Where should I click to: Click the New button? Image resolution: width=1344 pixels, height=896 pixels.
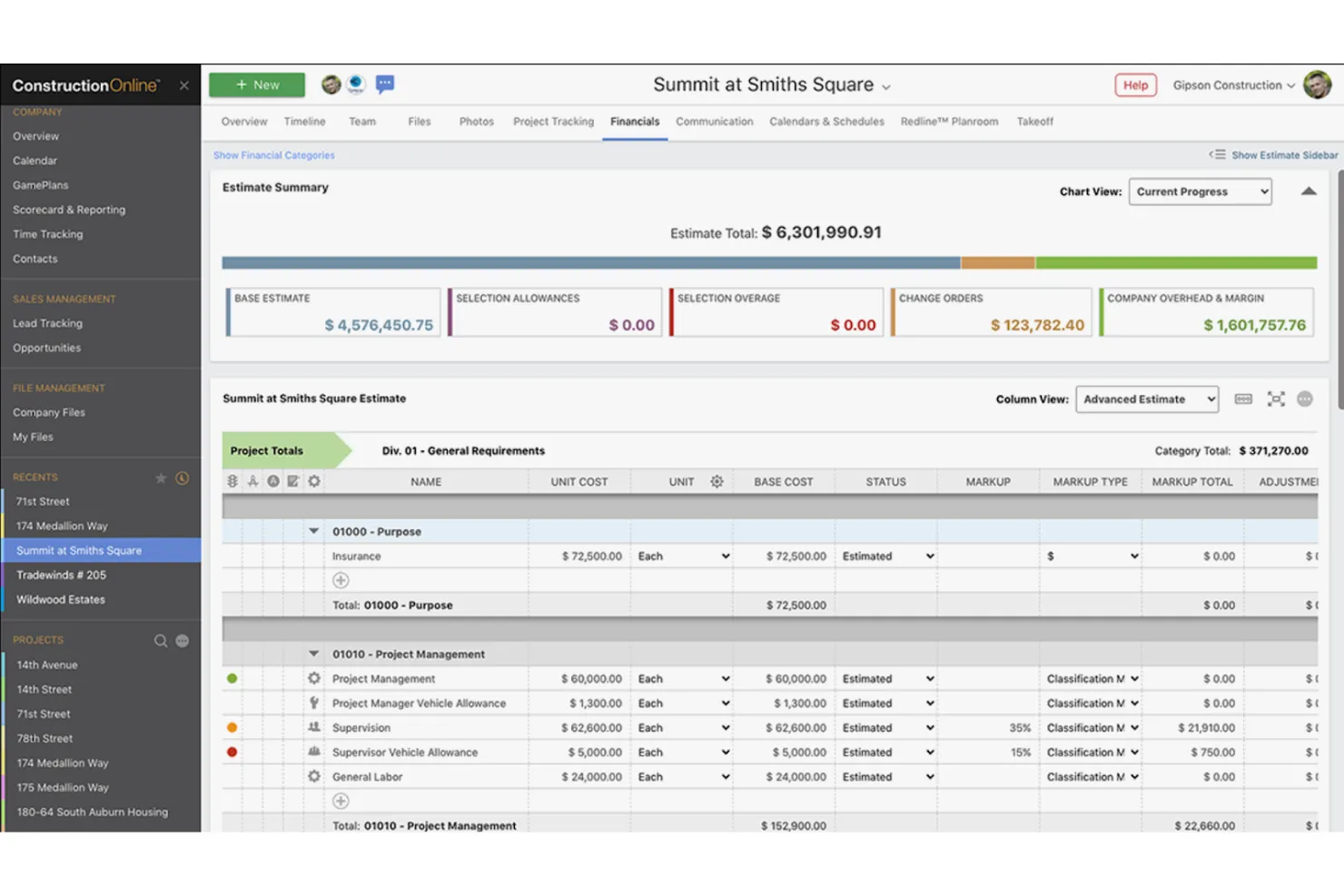pyautogui.click(x=256, y=84)
